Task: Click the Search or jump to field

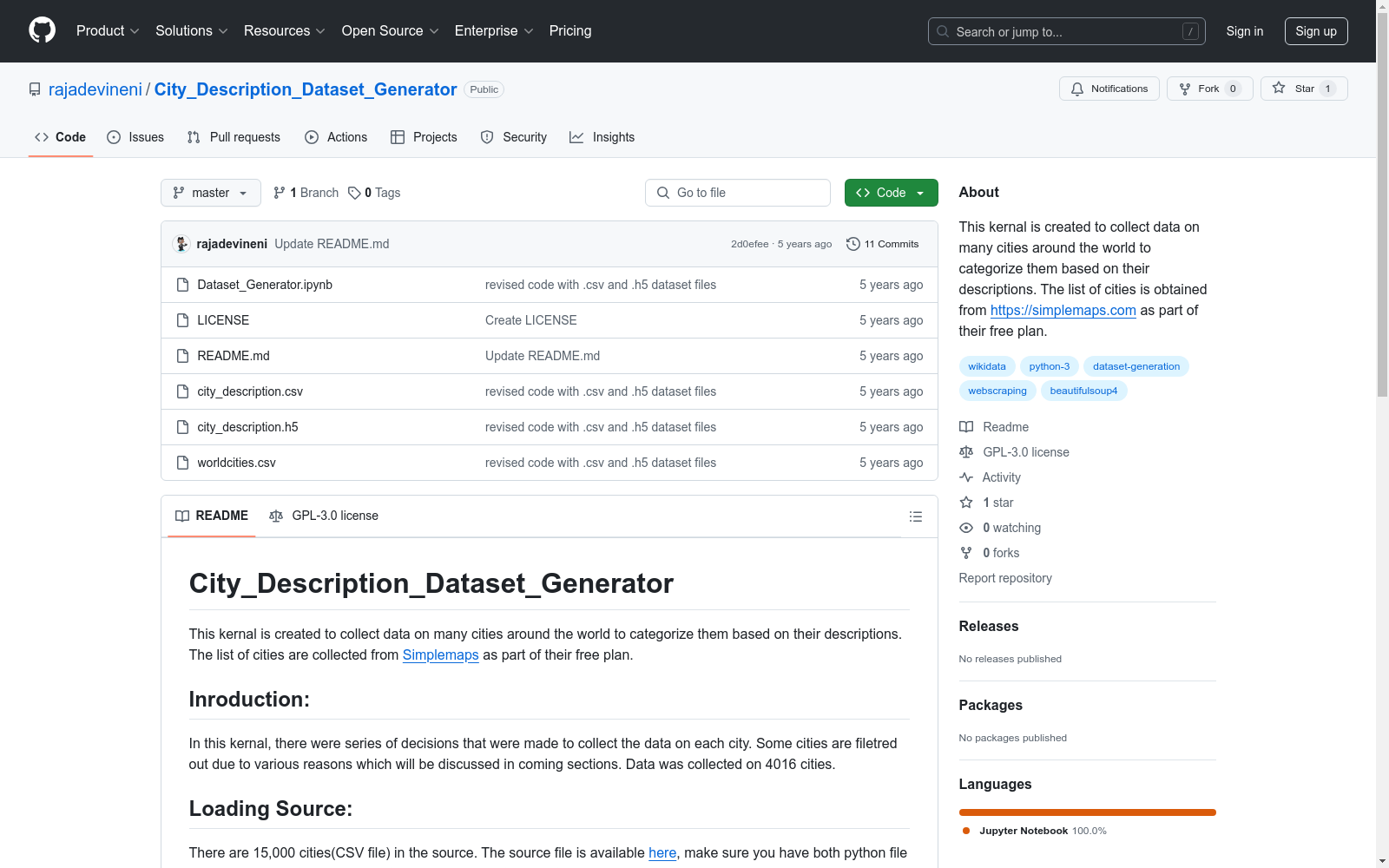Action: pos(1067,31)
